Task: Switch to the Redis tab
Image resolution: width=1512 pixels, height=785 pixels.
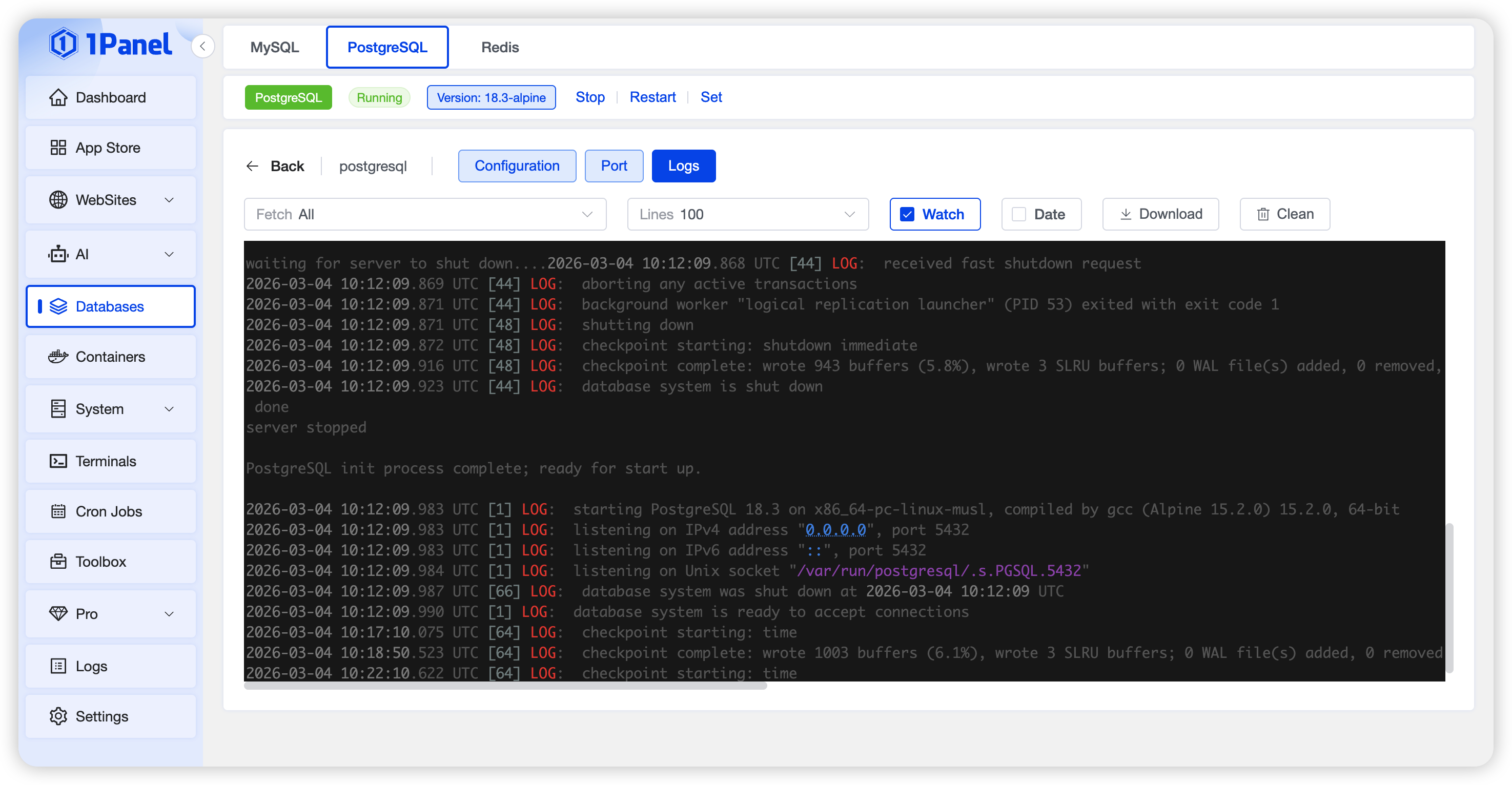Action: click(x=500, y=47)
